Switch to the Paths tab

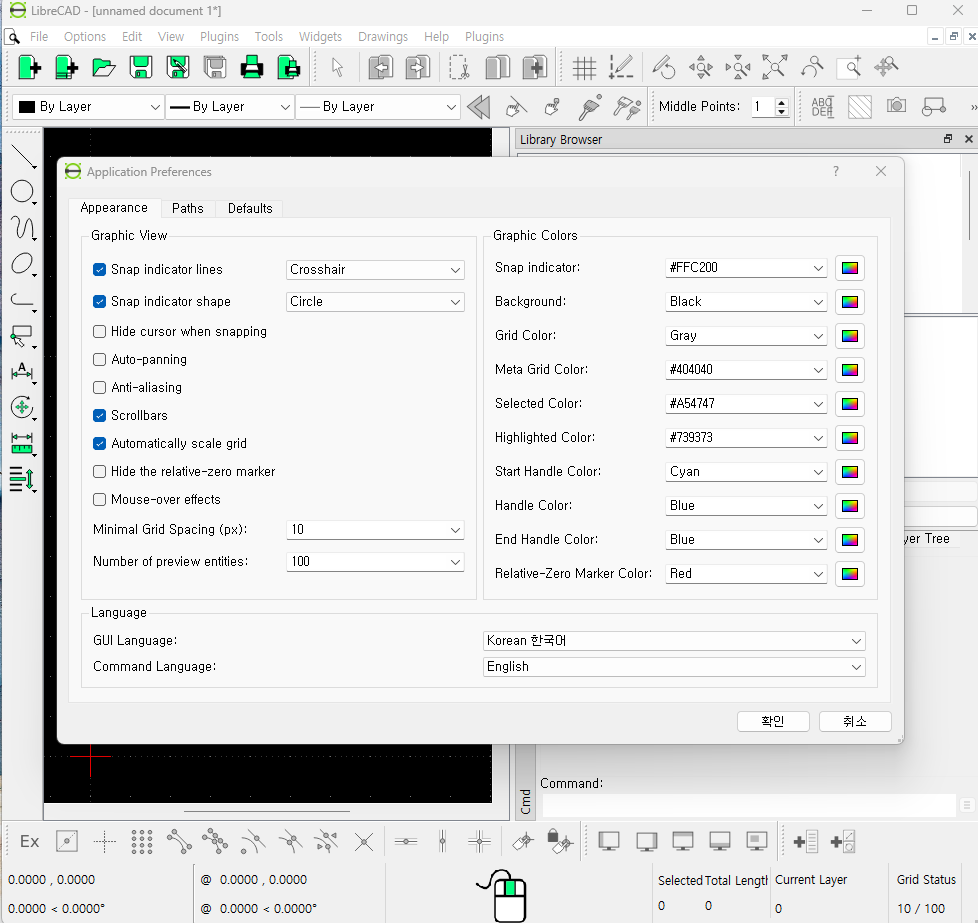point(187,208)
